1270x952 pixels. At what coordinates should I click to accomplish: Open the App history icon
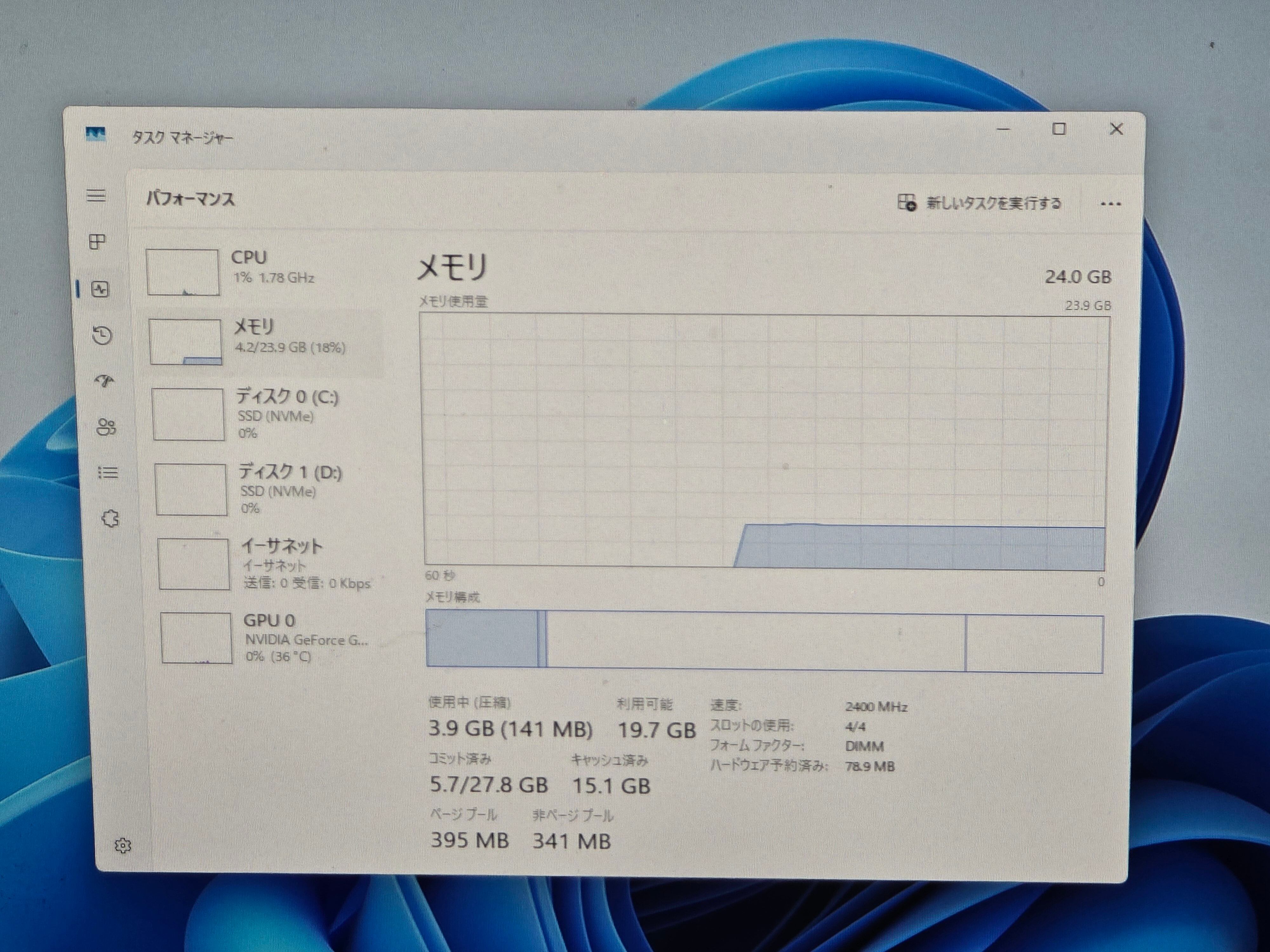coord(102,335)
